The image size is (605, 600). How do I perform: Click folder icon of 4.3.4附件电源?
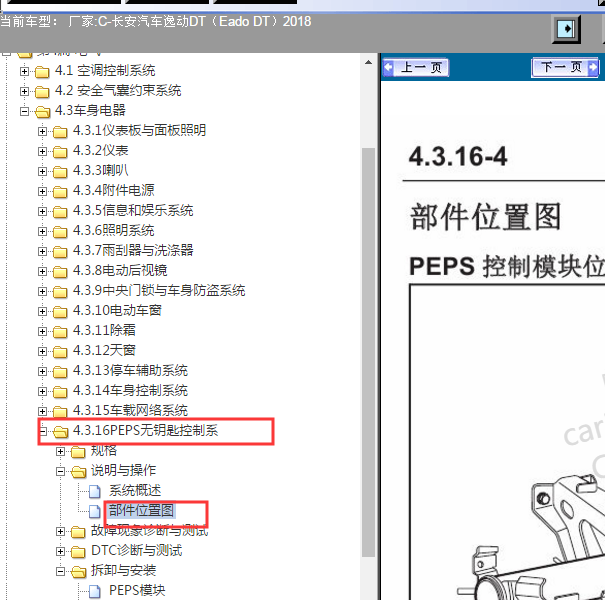coord(60,192)
